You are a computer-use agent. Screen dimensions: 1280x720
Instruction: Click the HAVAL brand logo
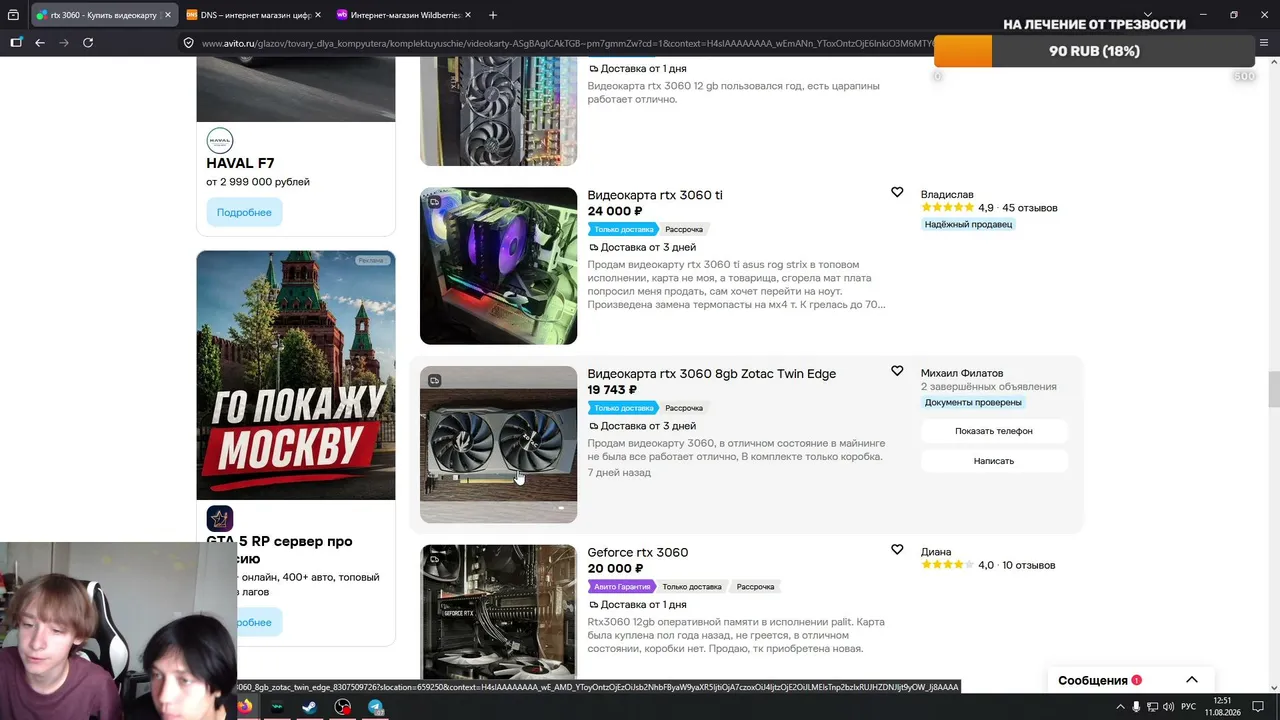220,141
